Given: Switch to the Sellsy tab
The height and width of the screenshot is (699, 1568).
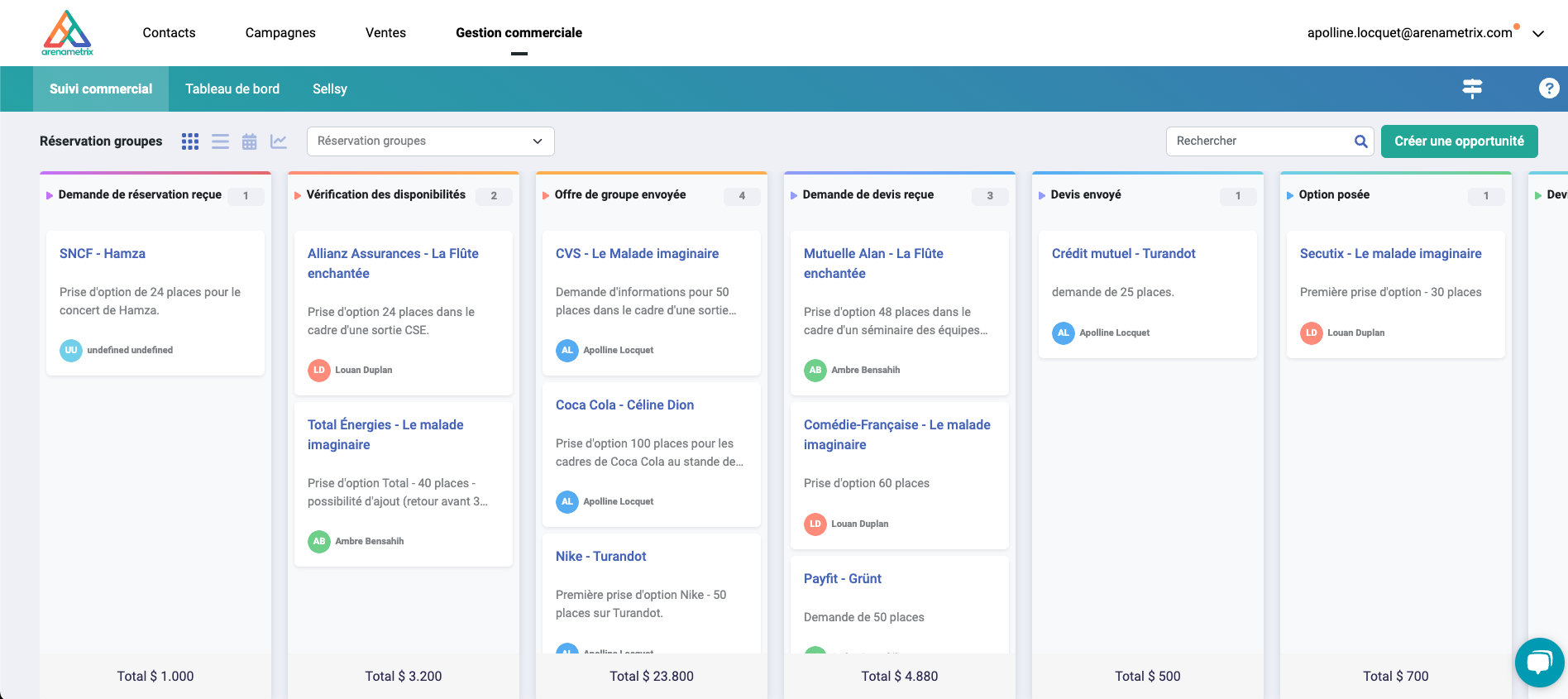Looking at the screenshot, I should pyautogui.click(x=330, y=89).
